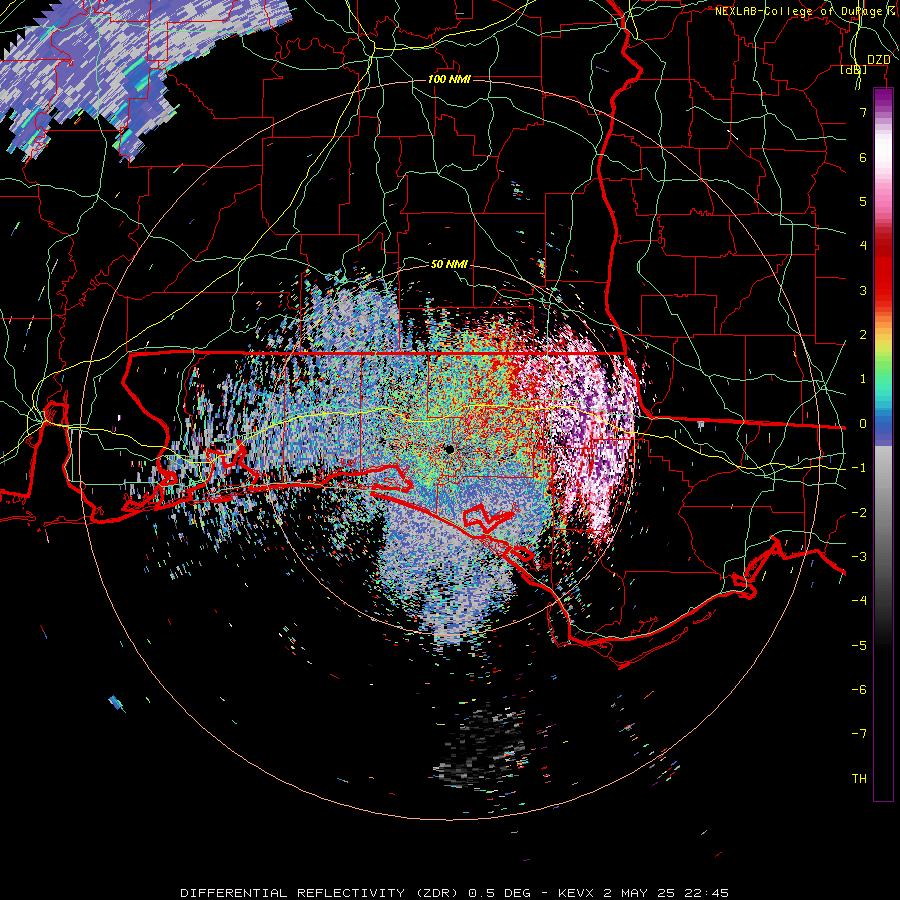Click the 6 value on the color scale
Image resolution: width=900 pixels, height=900 pixels.
point(863,157)
